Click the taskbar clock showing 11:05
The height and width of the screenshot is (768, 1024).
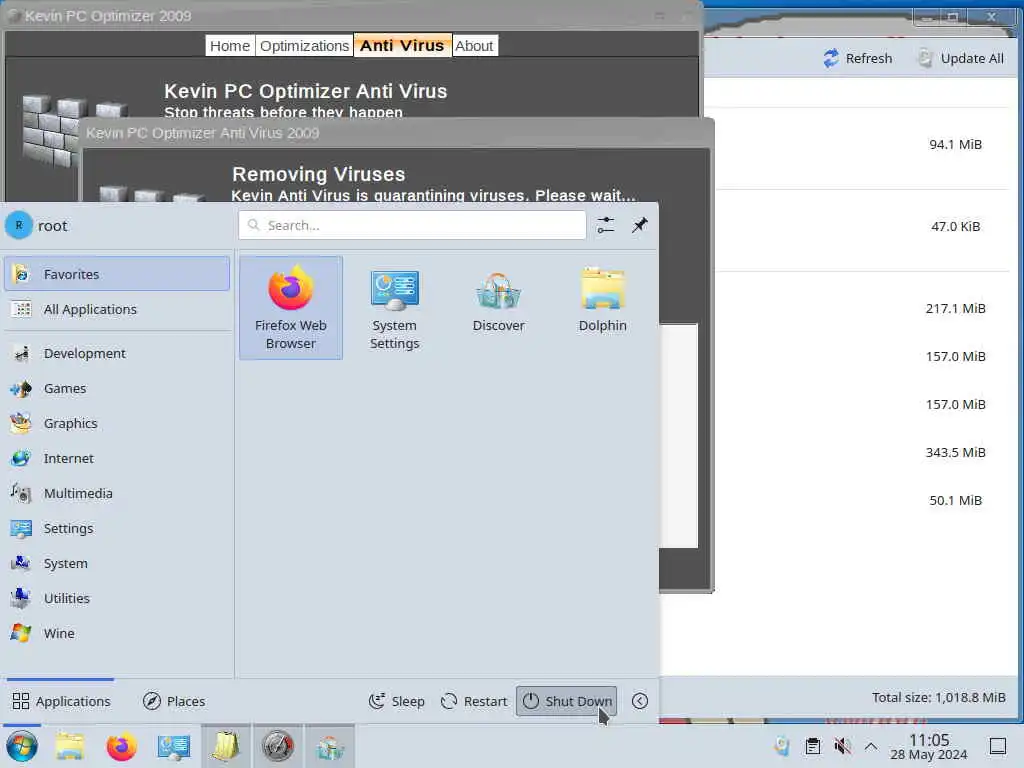coord(929,746)
